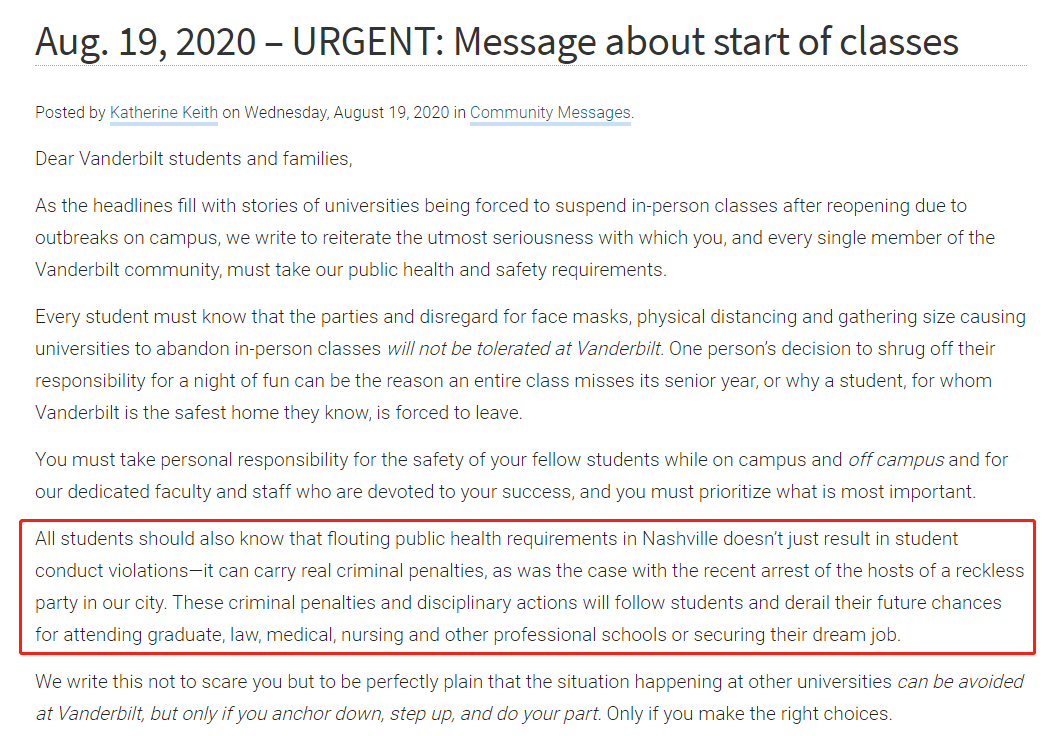
Task: Click the paragraph beginning 'We write this not to scare'
Action: point(529,698)
